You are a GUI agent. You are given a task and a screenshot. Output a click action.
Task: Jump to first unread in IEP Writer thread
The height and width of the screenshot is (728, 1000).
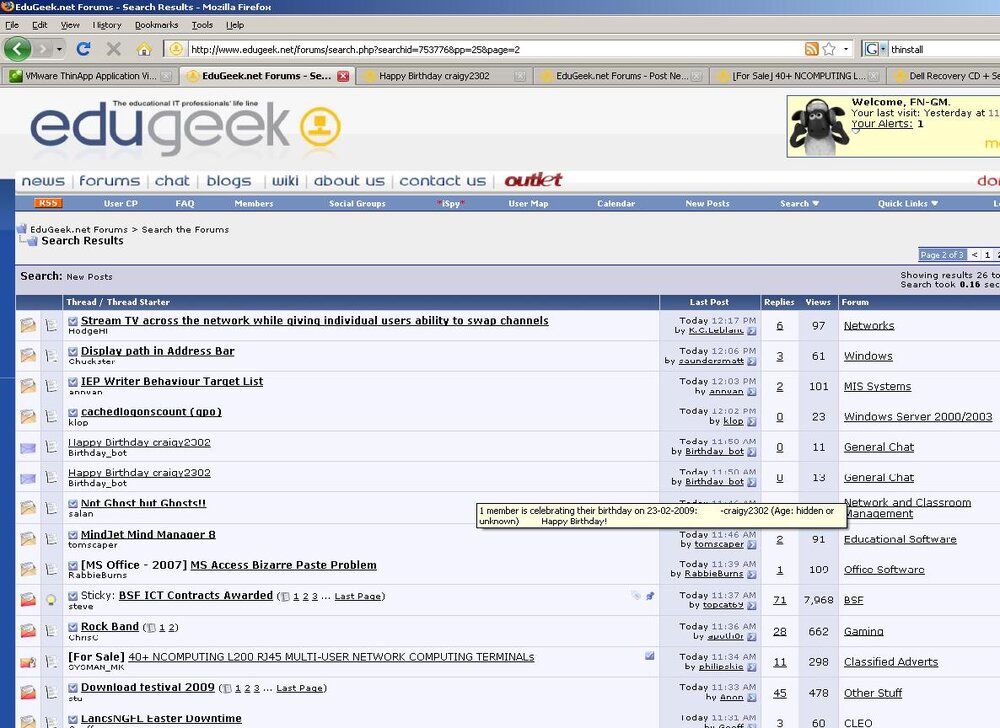tap(73, 382)
